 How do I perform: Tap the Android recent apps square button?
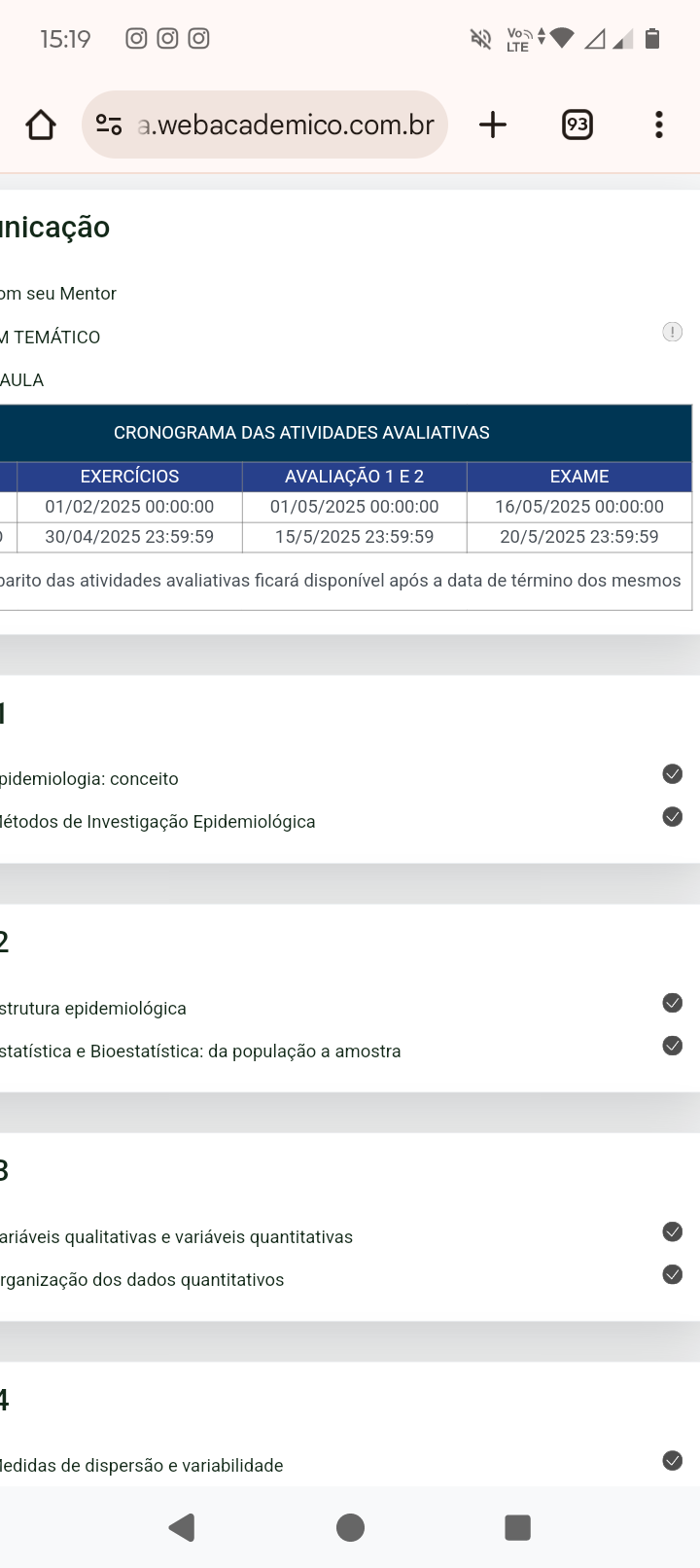[x=517, y=1527]
